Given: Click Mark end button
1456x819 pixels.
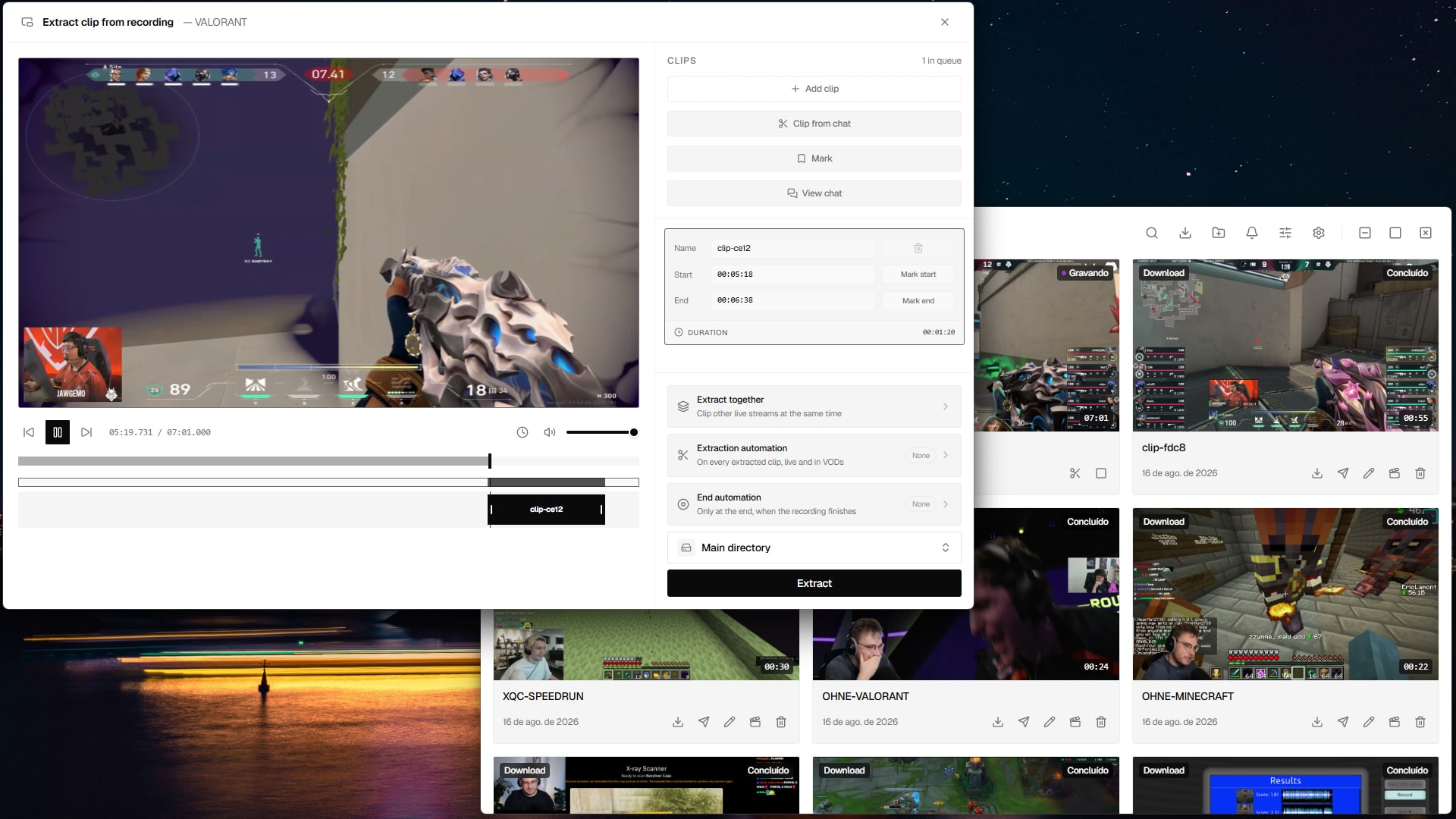Looking at the screenshot, I should [918, 300].
